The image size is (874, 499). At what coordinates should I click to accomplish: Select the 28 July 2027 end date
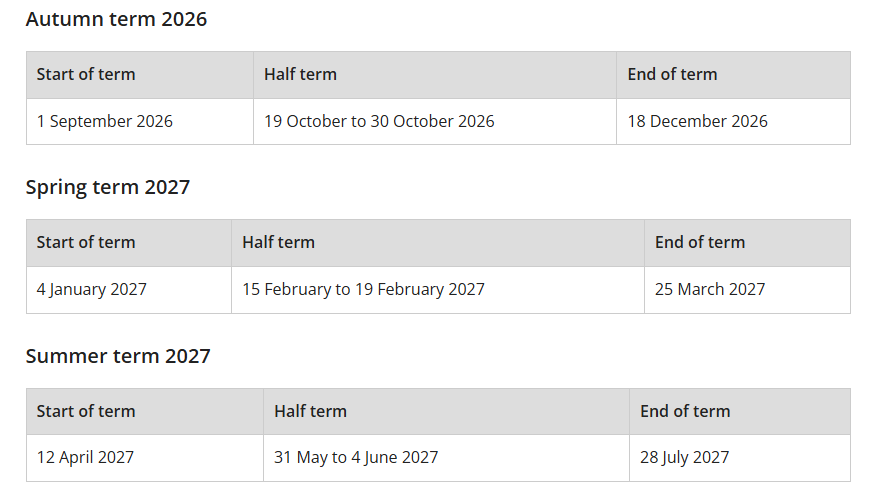coord(685,457)
